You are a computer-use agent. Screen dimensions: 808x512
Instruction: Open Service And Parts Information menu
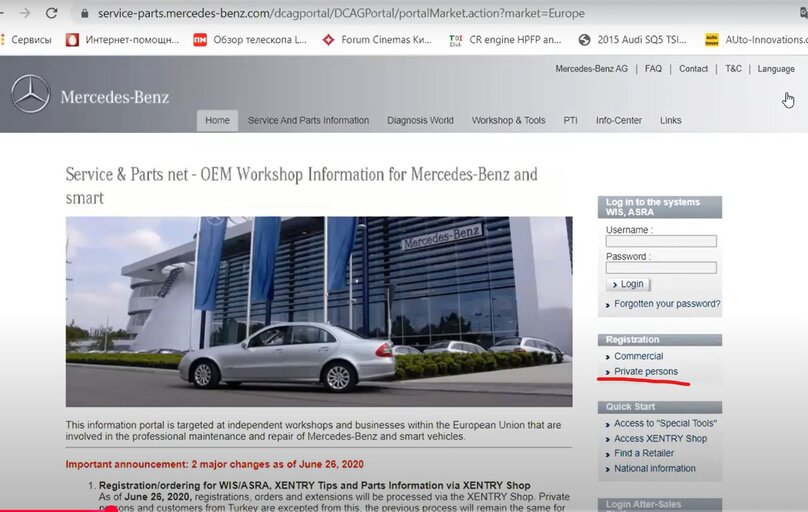click(308, 121)
